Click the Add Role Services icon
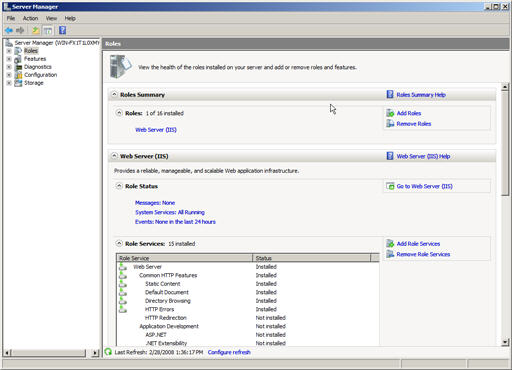Image resolution: width=512 pixels, height=370 pixels. (390, 244)
